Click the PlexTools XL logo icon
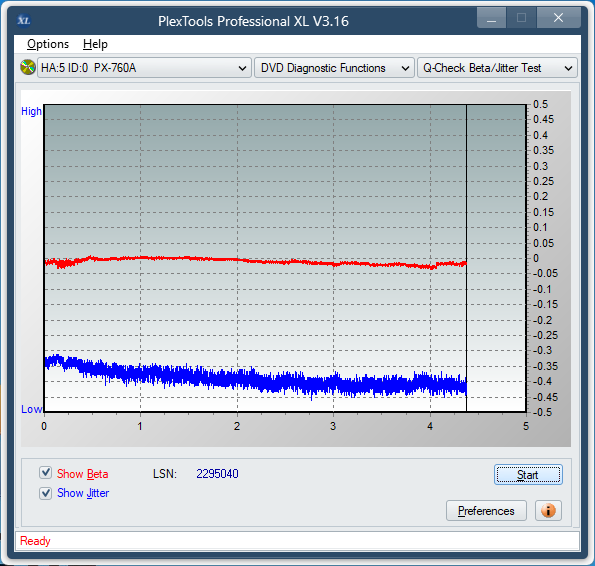The height and width of the screenshot is (566, 595). [x=24, y=20]
